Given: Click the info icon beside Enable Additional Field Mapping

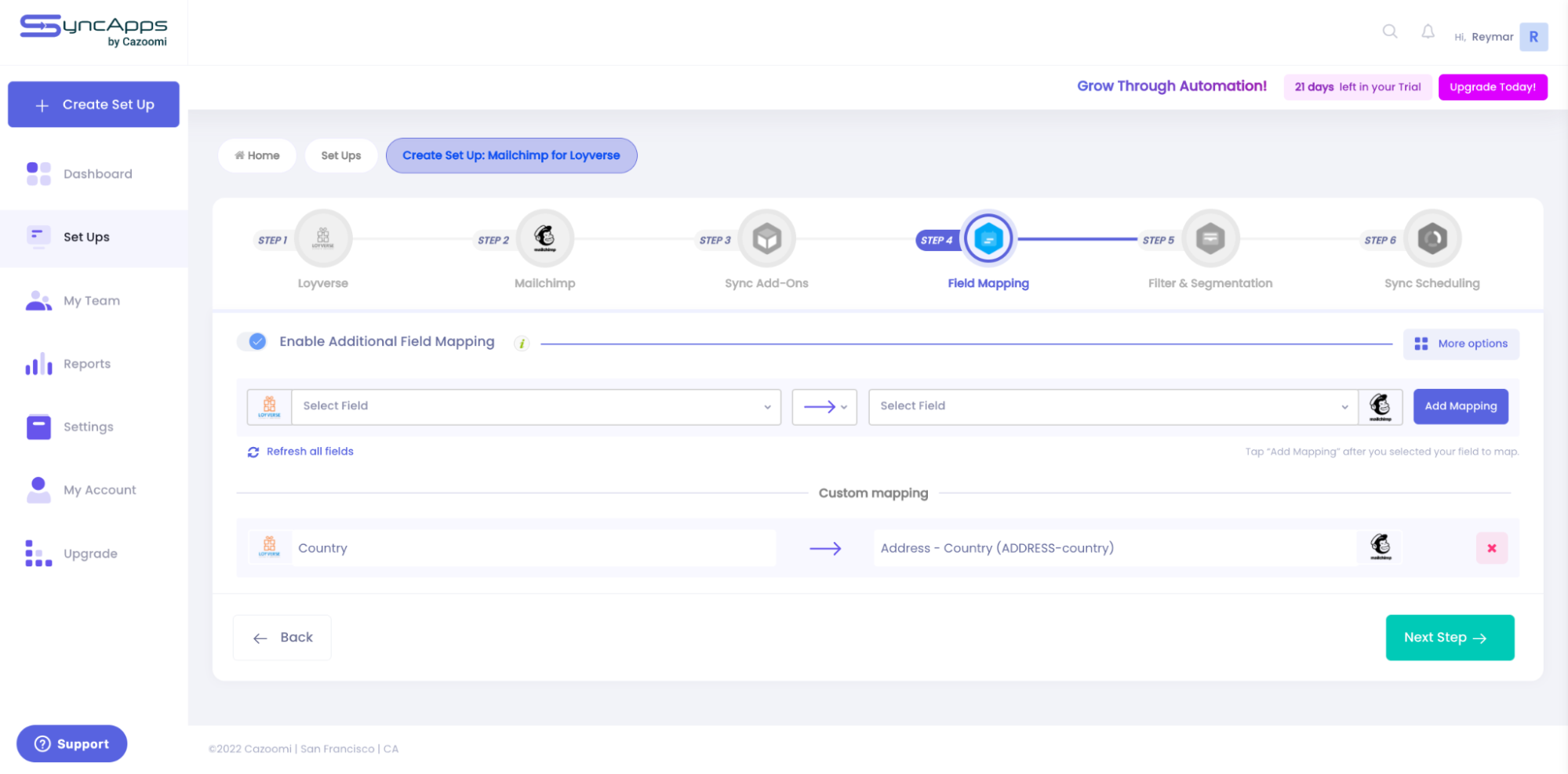Looking at the screenshot, I should coord(522,343).
